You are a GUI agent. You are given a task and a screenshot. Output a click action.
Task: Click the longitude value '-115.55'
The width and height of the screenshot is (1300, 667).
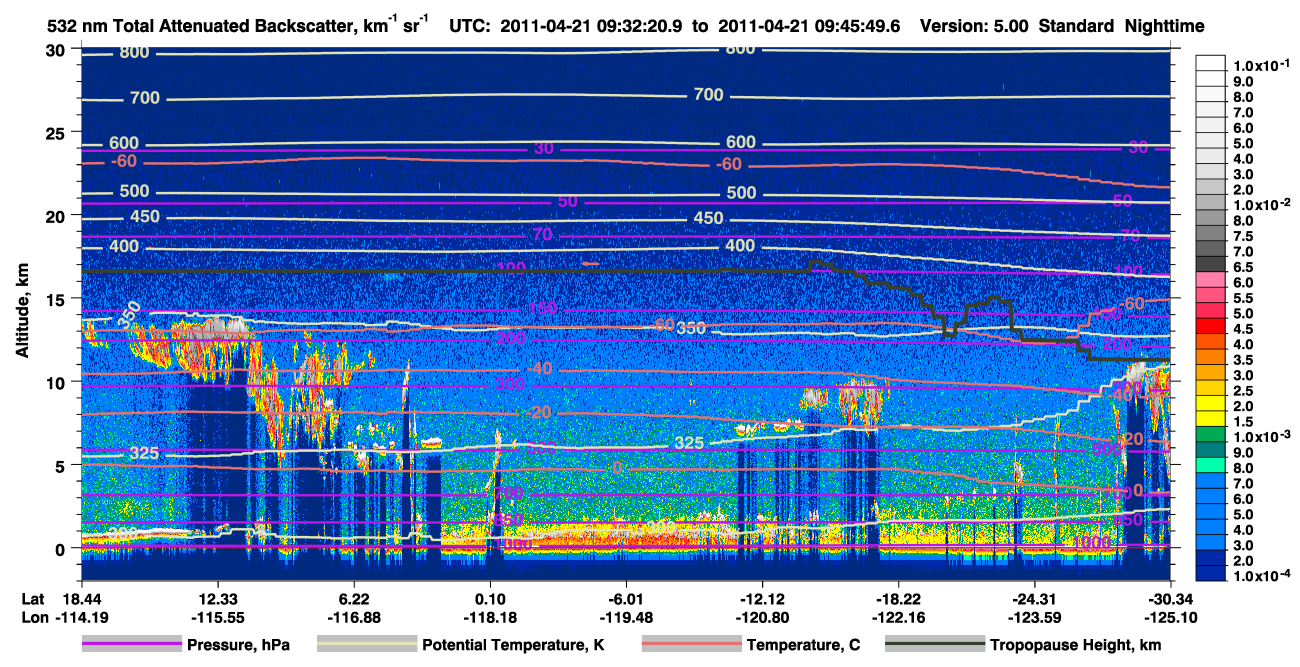[x=217, y=616]
